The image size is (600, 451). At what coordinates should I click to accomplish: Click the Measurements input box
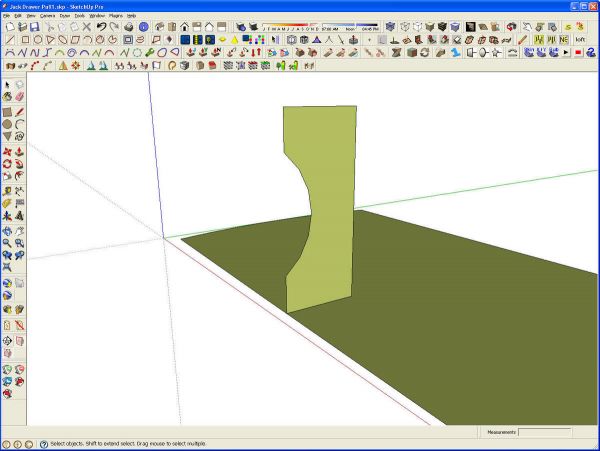[545, 432]
